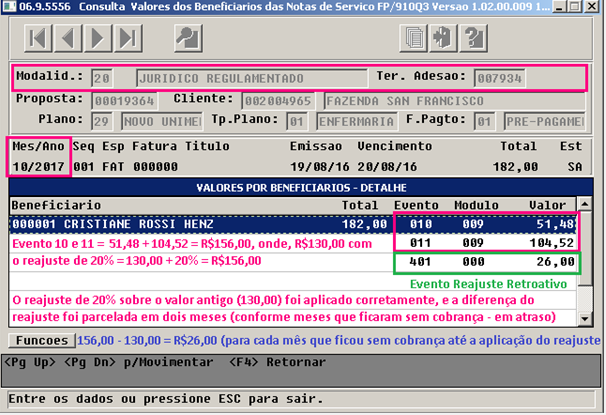606x415 pixels.
Task: Click the NOVO UNIMED plan name field
Action: [162, 122]
